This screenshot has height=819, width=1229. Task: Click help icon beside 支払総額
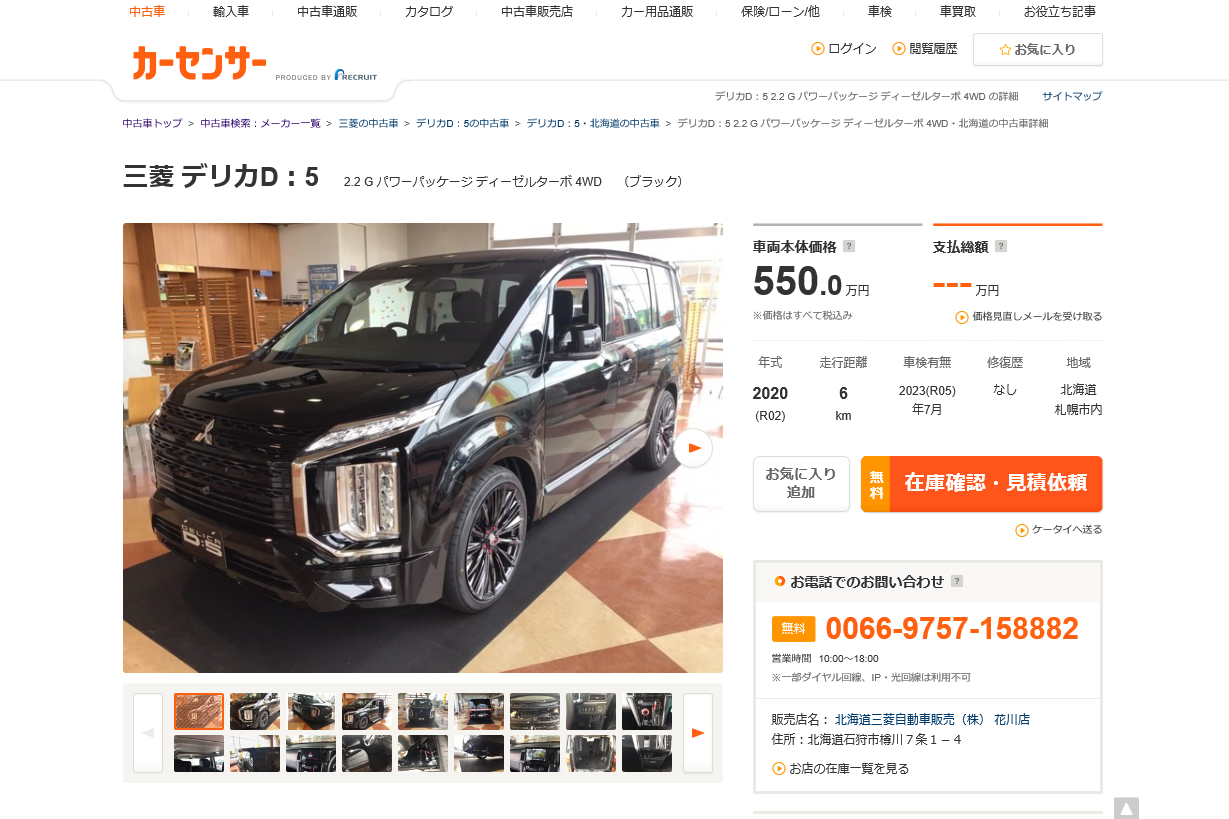pyautogui.click(x=1001, y=246)
